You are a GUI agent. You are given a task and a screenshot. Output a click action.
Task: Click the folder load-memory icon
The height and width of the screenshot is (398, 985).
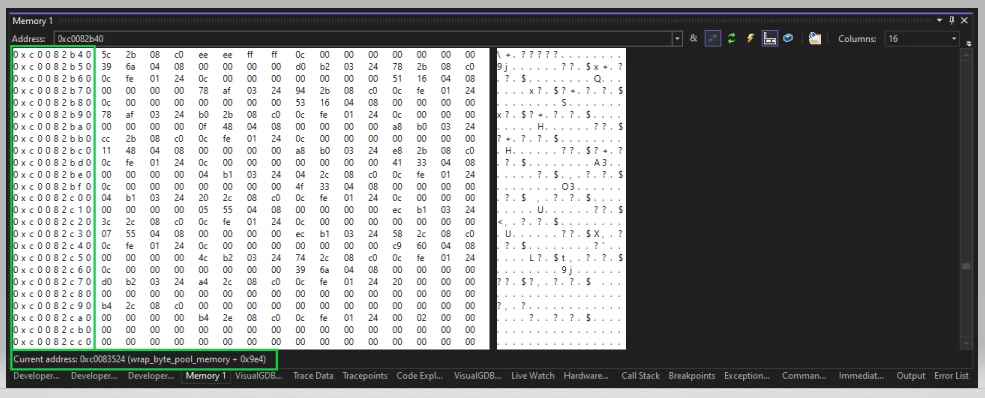[x=815, y=38]
